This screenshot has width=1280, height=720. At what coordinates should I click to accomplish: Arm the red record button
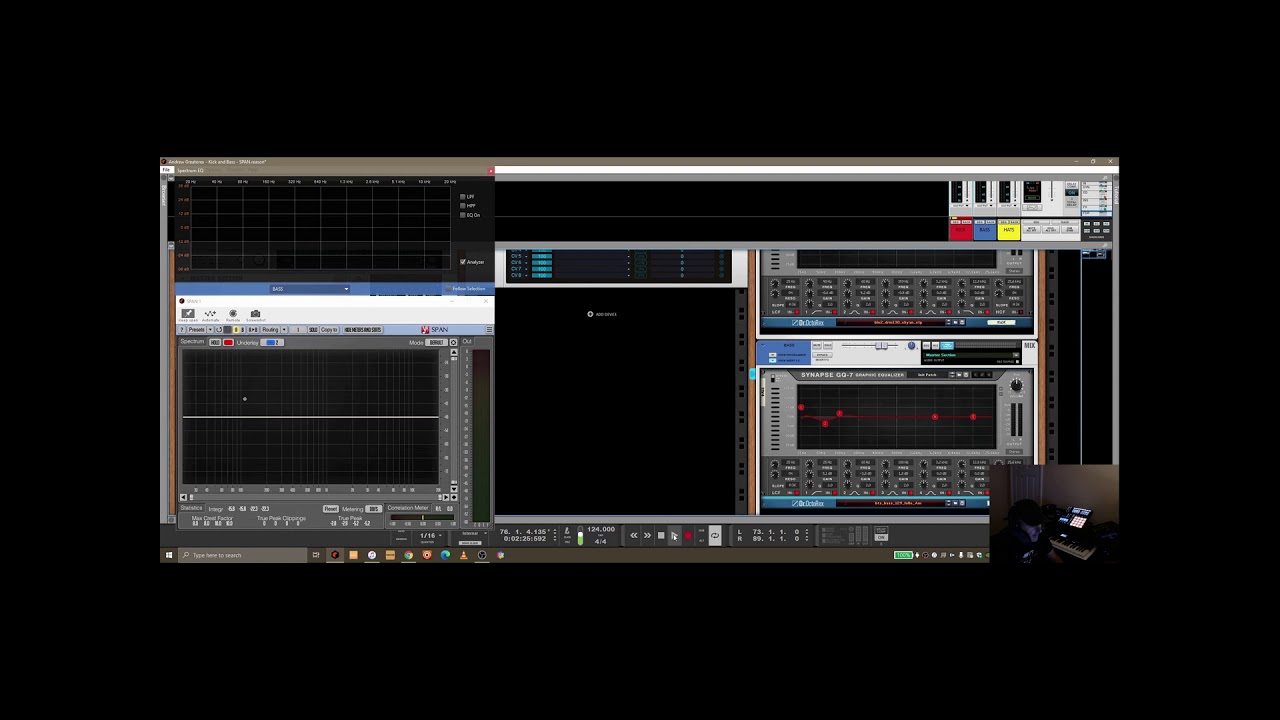point(688,535)
